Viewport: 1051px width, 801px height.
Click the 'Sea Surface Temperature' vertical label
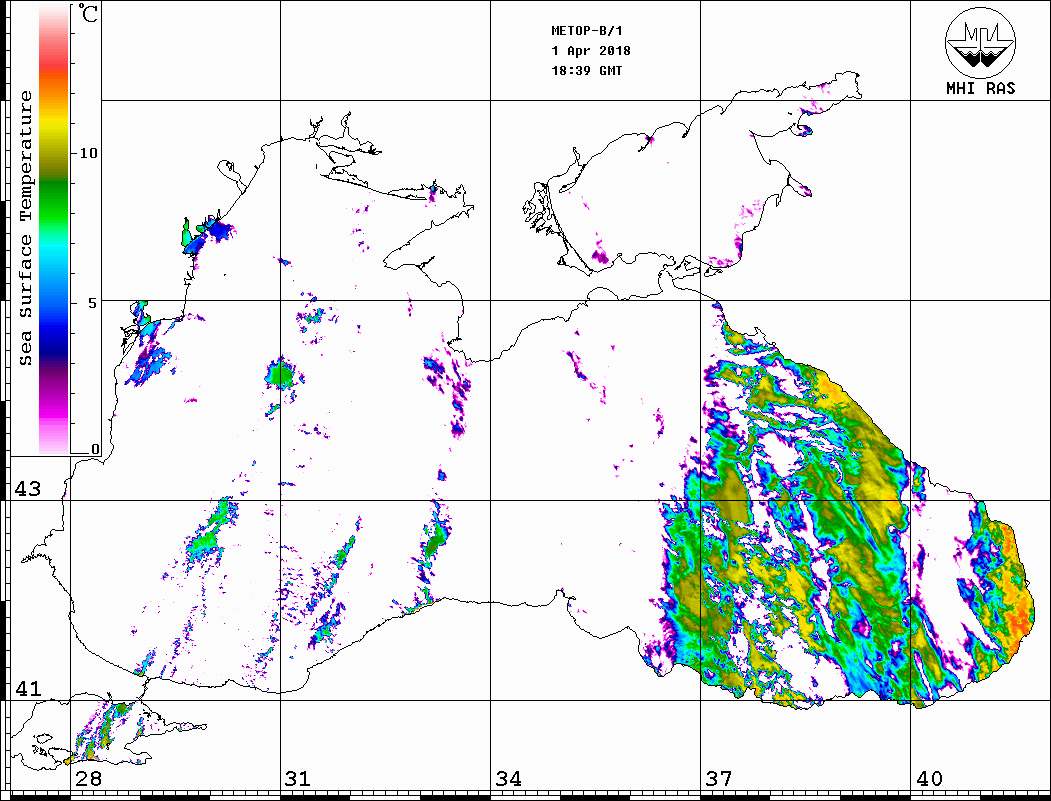pyautogui.click(x=25, y=228)
